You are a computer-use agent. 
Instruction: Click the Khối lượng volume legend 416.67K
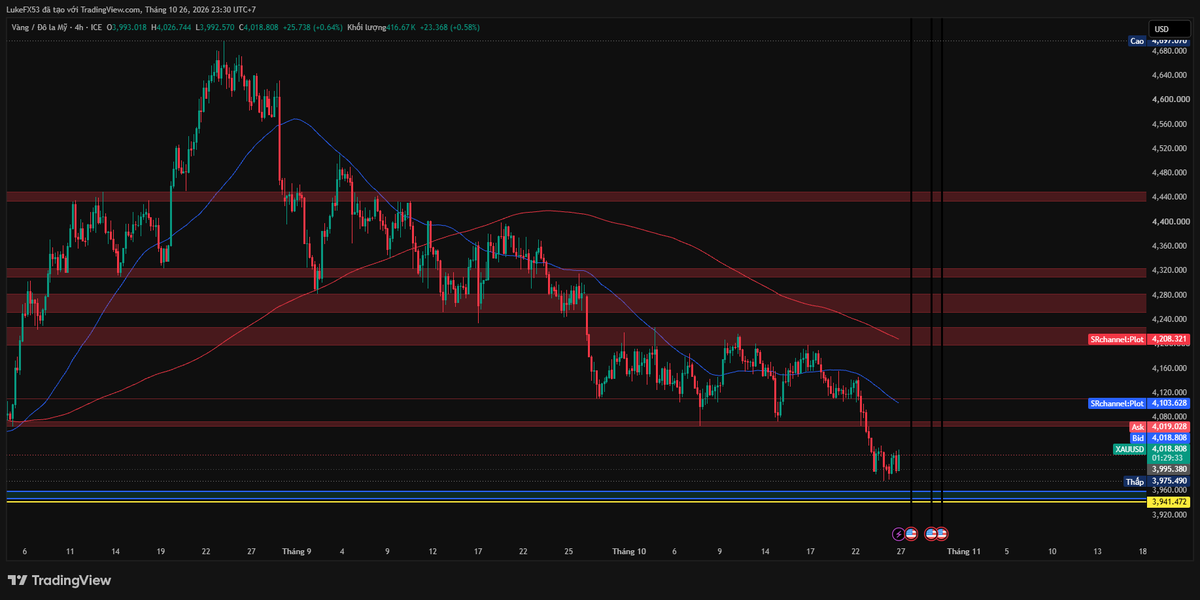tap(381, 27)
